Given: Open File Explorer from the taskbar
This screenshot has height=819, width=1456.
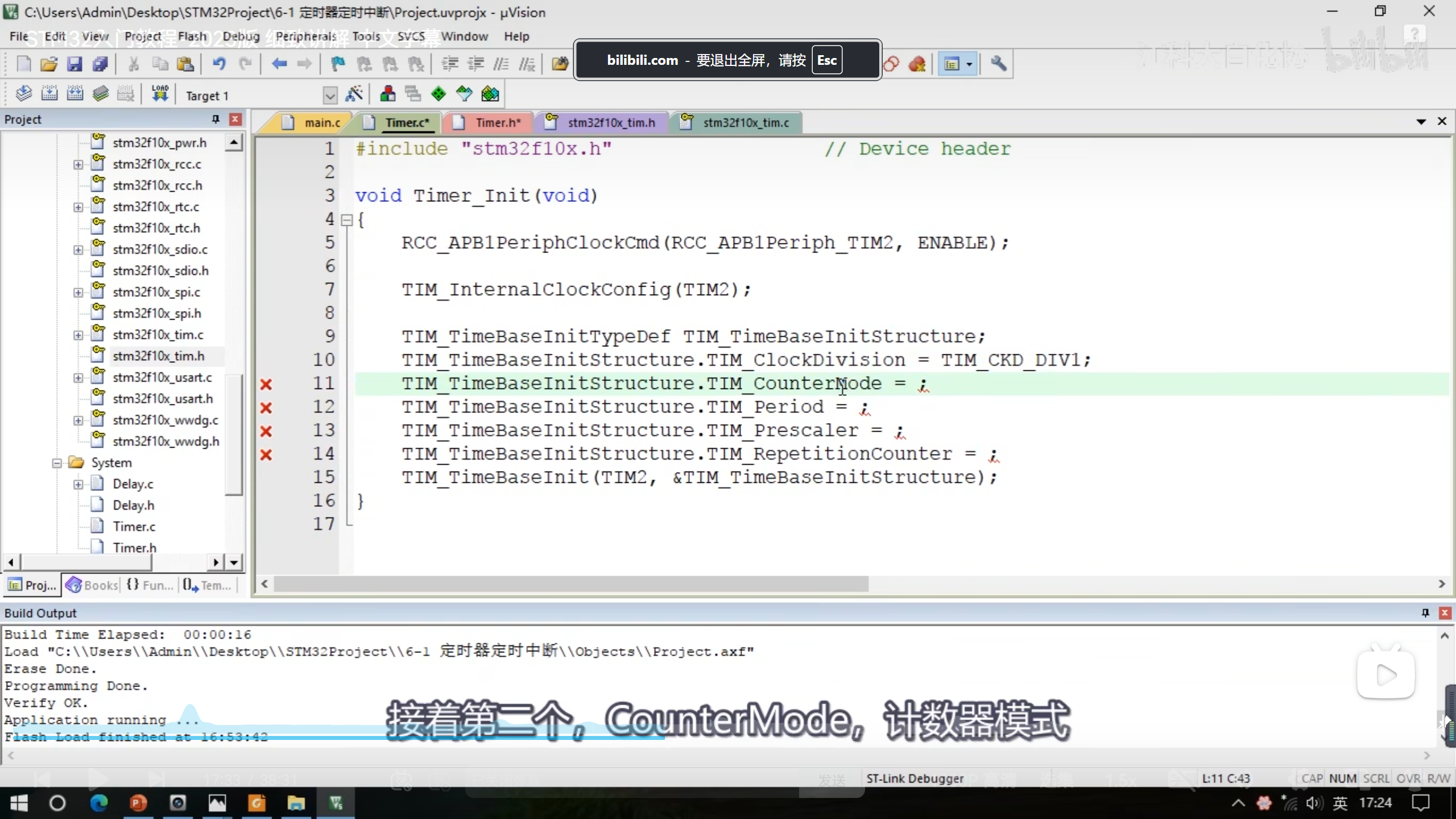Looking at the screenshot, I should pyautogui.click(x=296, y=803).
